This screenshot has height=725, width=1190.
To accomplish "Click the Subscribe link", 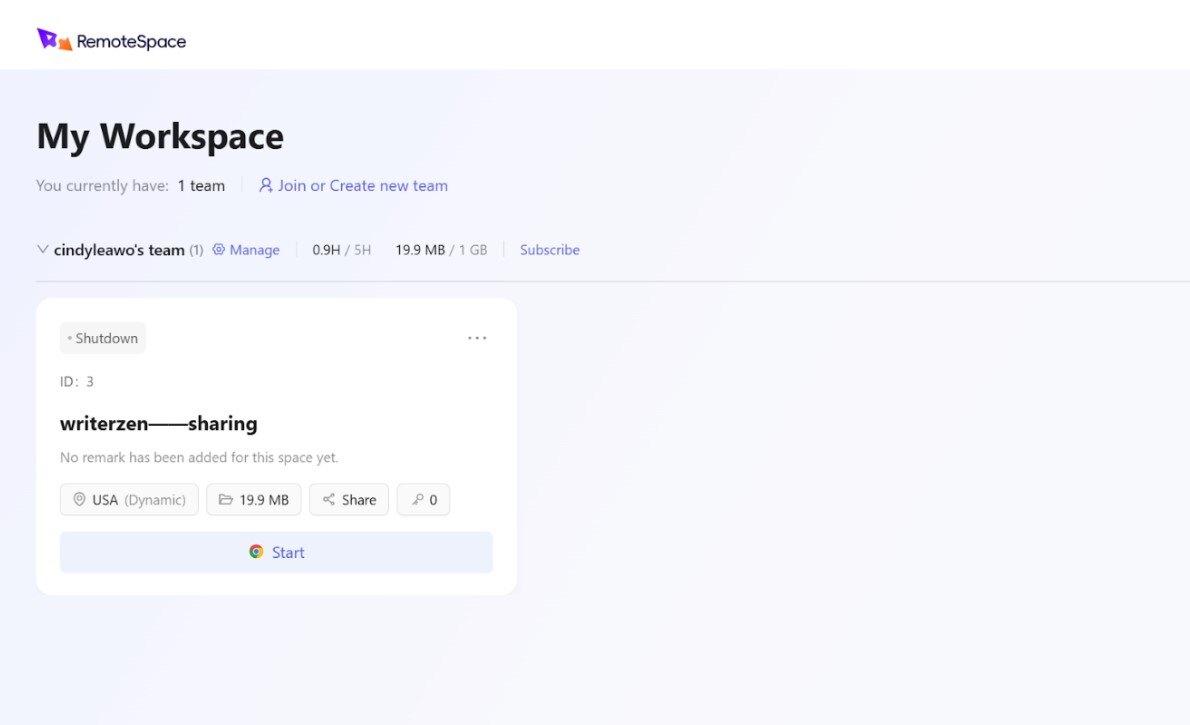I will (x=549, y=249).
